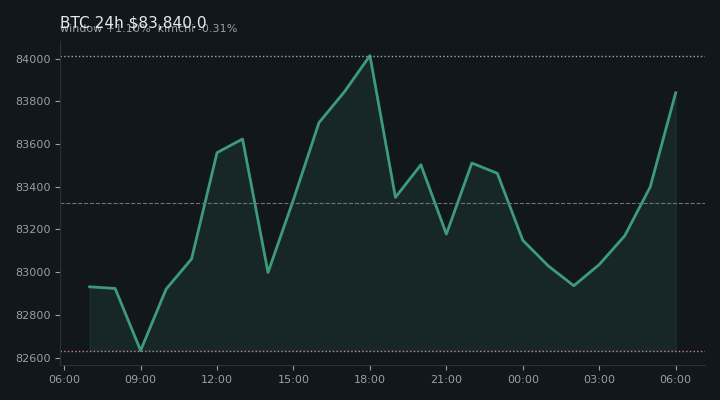Select the 83200 y-axis label

[x=33, y=229]
